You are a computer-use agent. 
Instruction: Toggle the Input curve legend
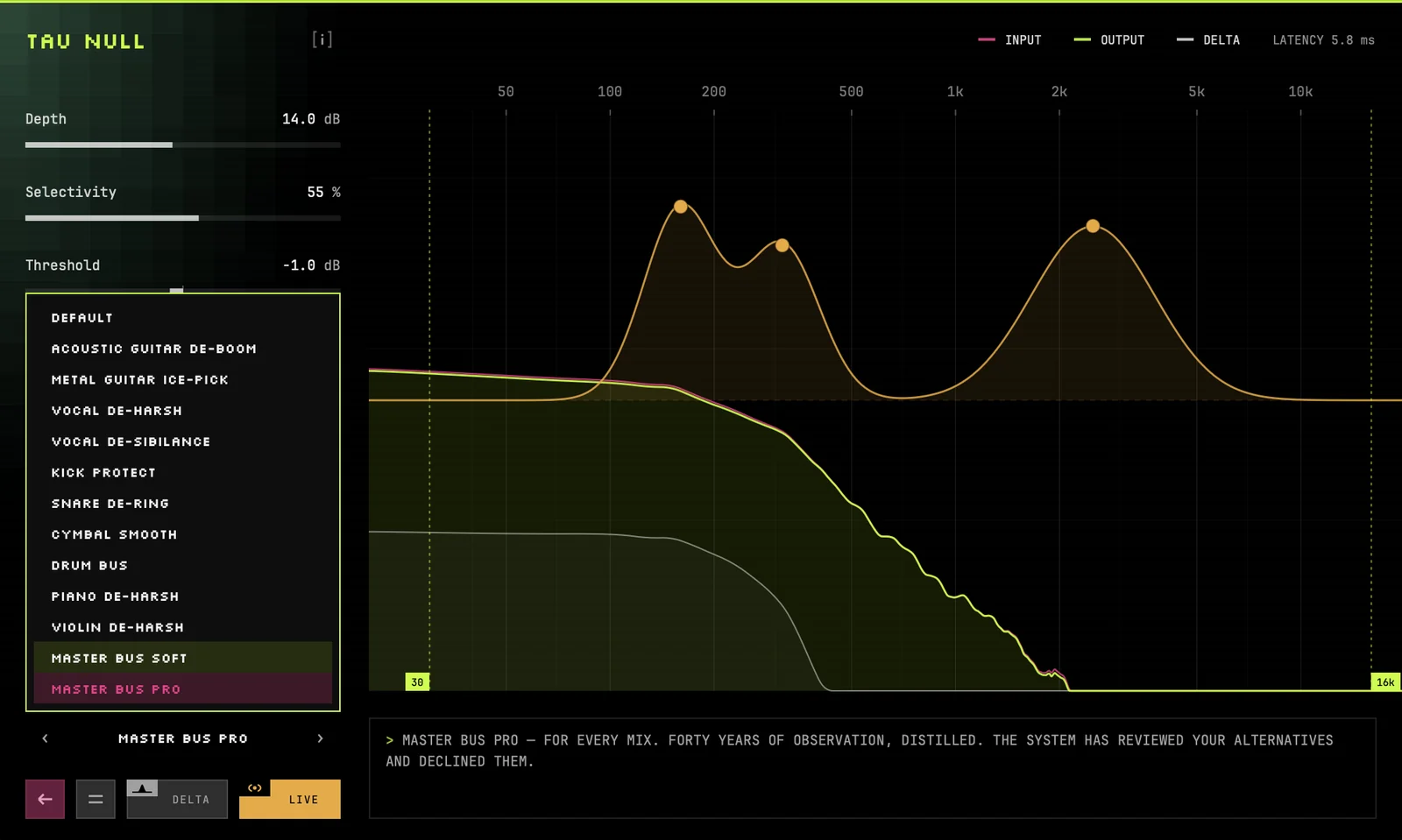[1009, 40]
